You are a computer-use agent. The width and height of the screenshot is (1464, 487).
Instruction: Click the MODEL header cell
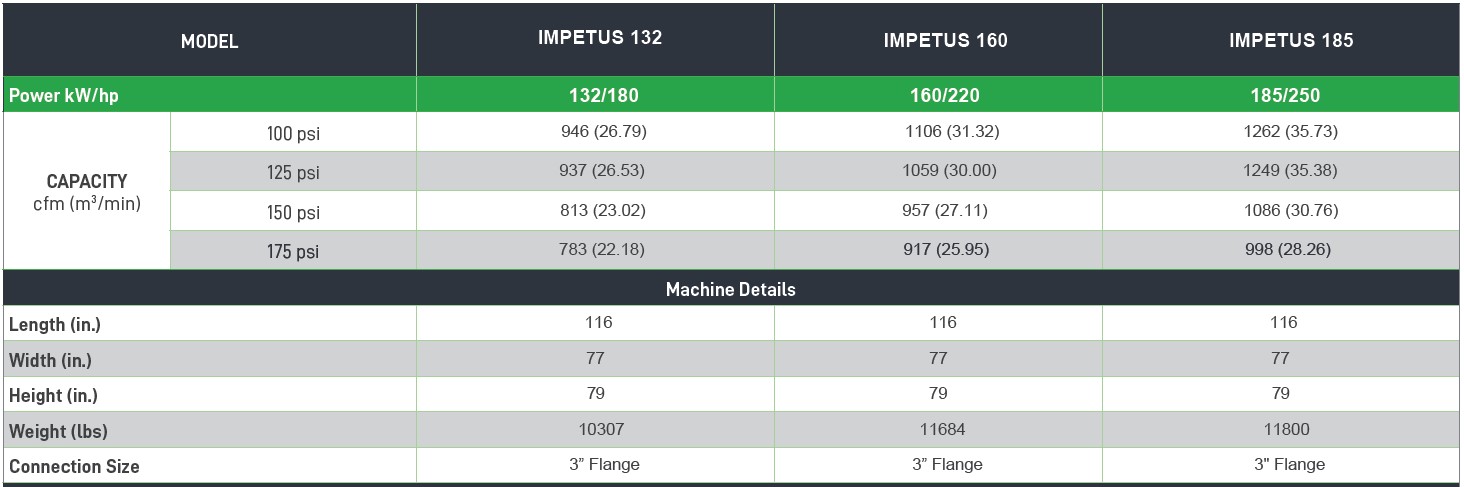209,42
